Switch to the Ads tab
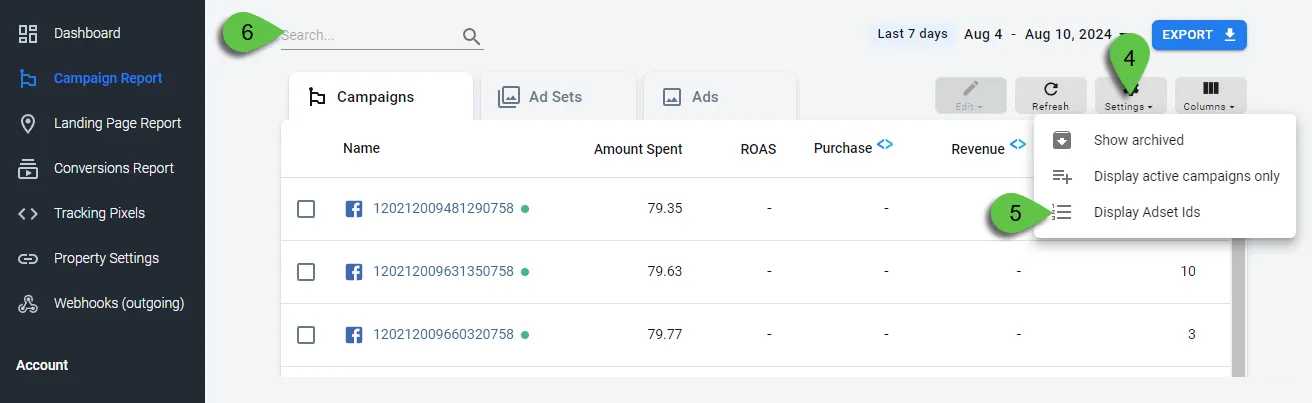This screenshot has width=1312, height=403. (x=720, y=97)
